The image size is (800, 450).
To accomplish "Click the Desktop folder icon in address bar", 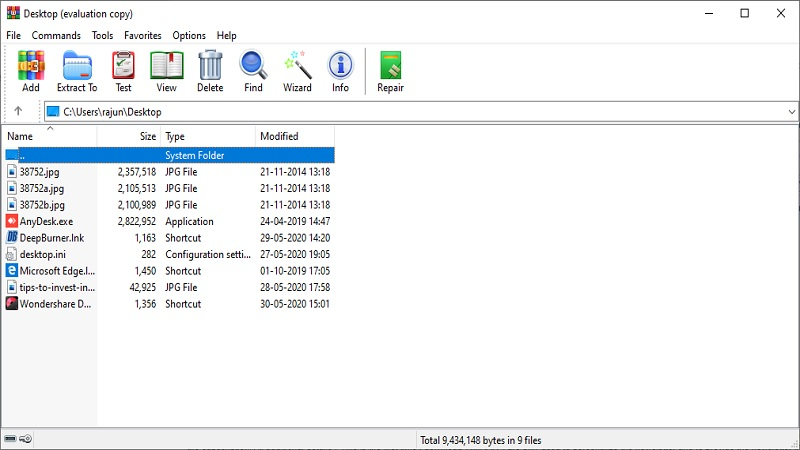I will click(53, 112).
